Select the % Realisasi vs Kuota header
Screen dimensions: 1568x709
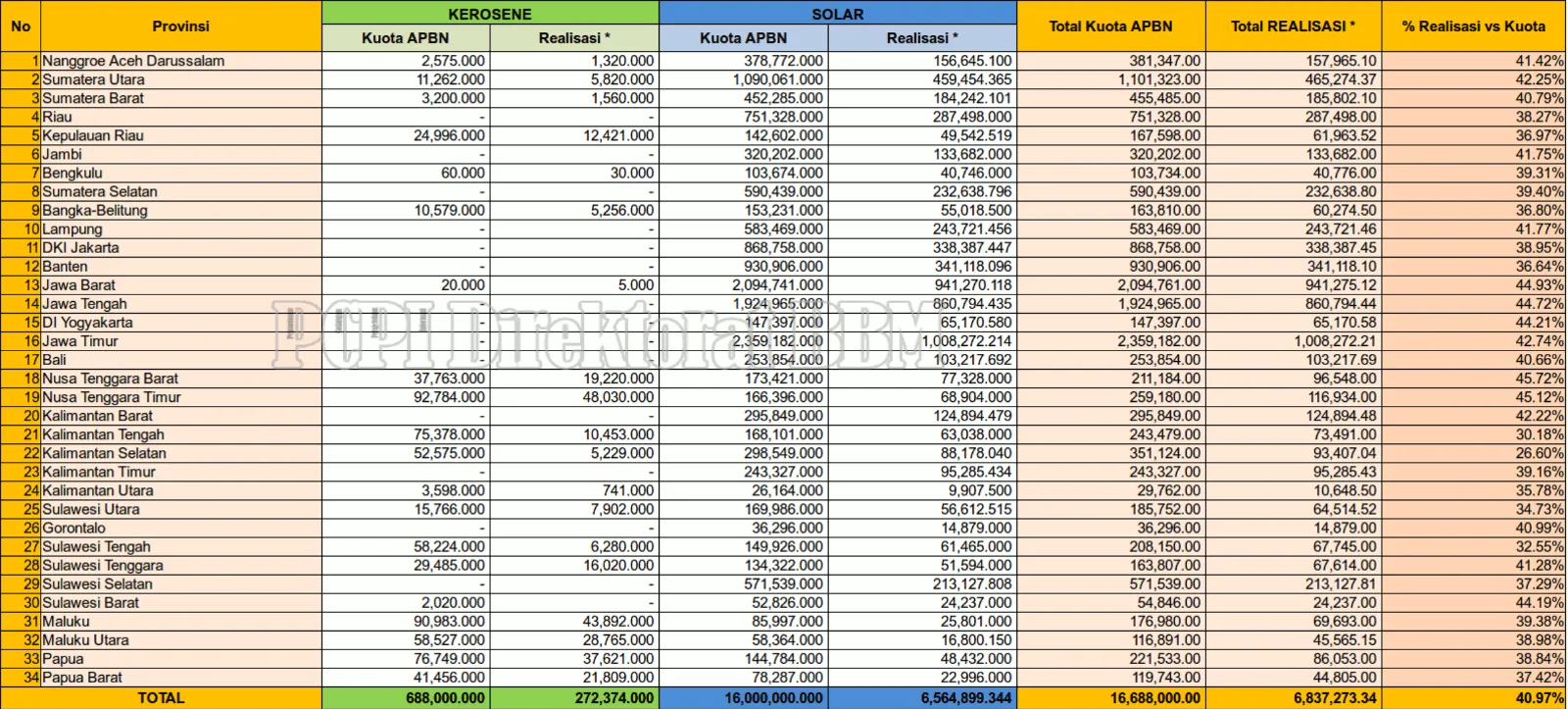click(x=1473, y=26)
